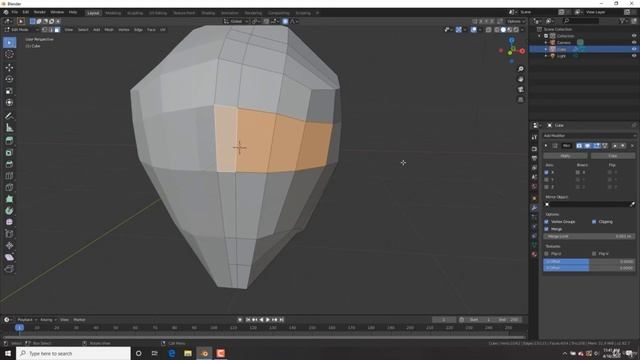Jump to the timeline start frame button
The width and height of the screenshot is (640, 360).
(x=248, y=320)
